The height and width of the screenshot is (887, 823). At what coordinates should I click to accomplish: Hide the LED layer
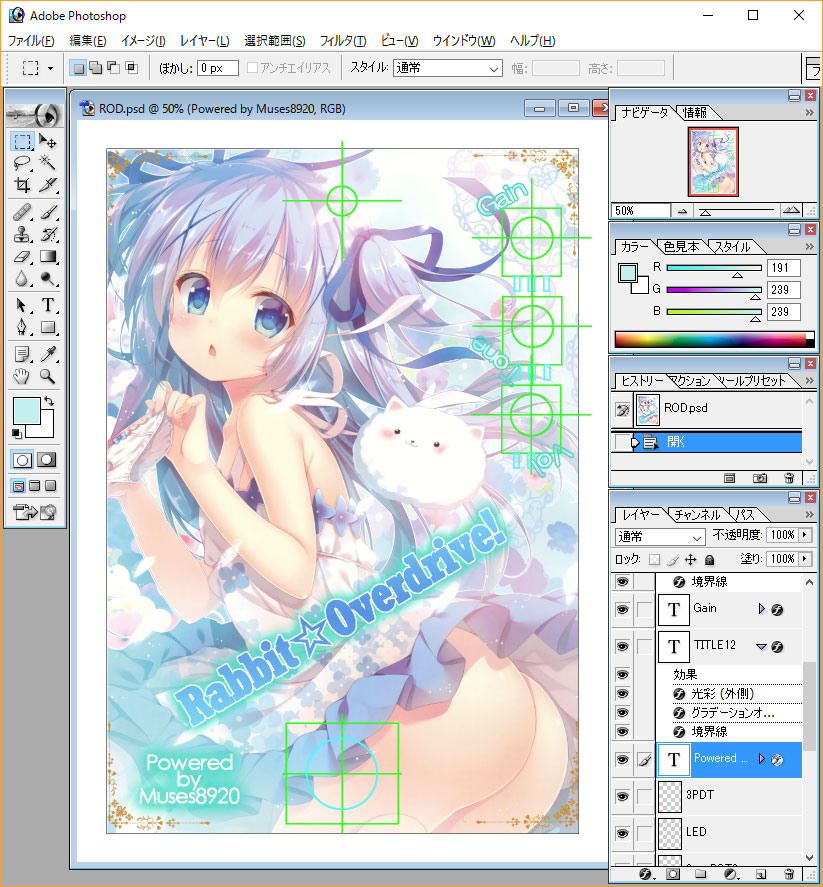coord(622,833)
